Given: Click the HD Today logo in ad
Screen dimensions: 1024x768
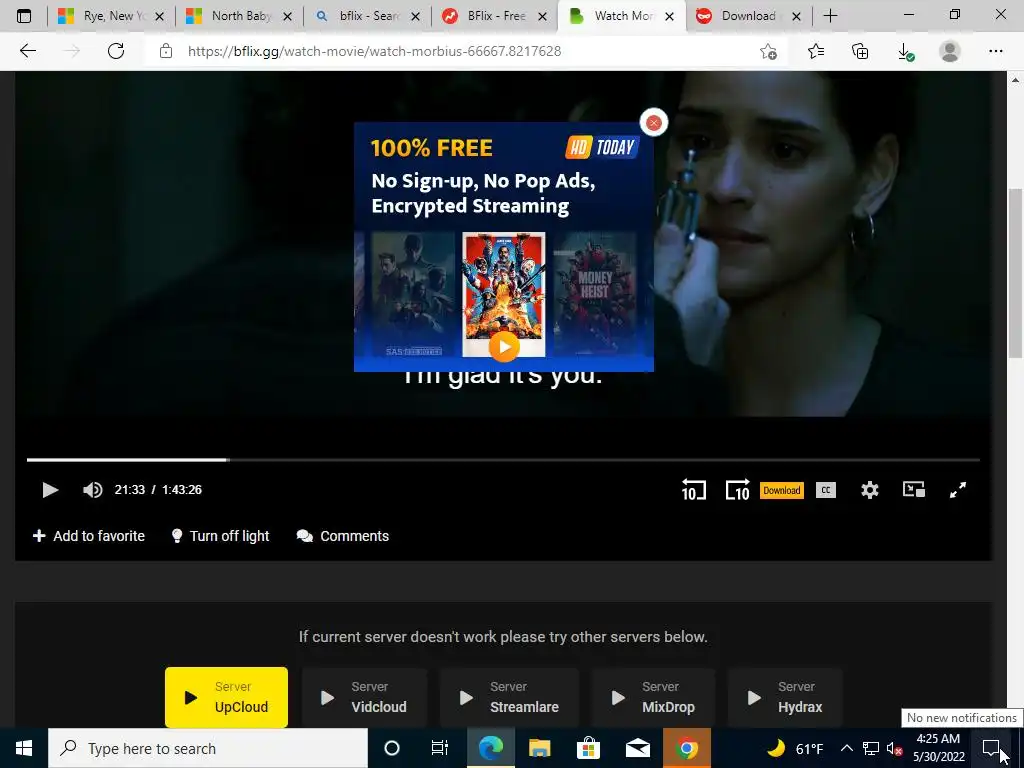Looking at the screenshot, I should [x=601, y=148].
